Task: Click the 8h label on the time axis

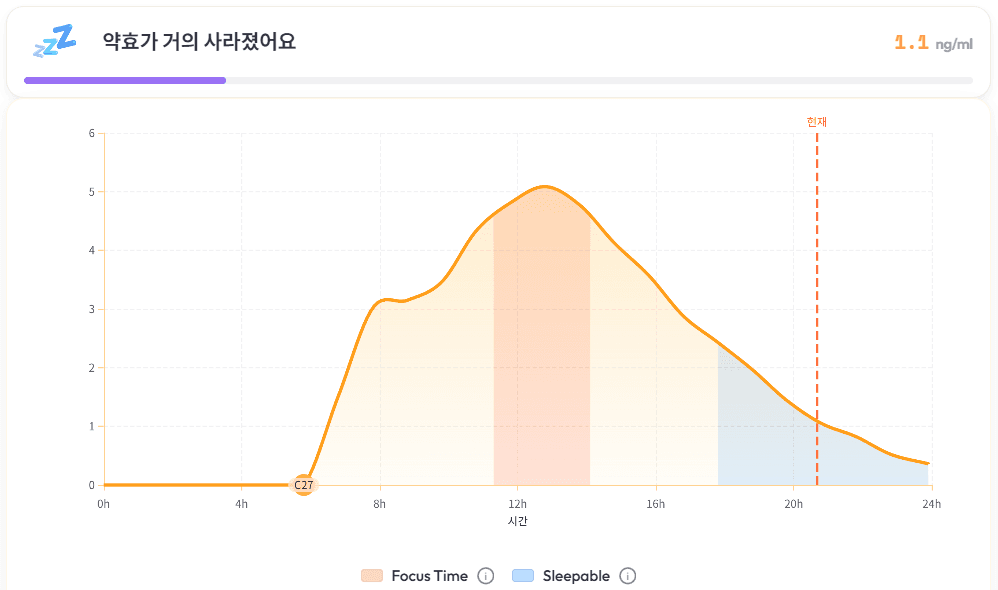Action: tap(380, 504)
